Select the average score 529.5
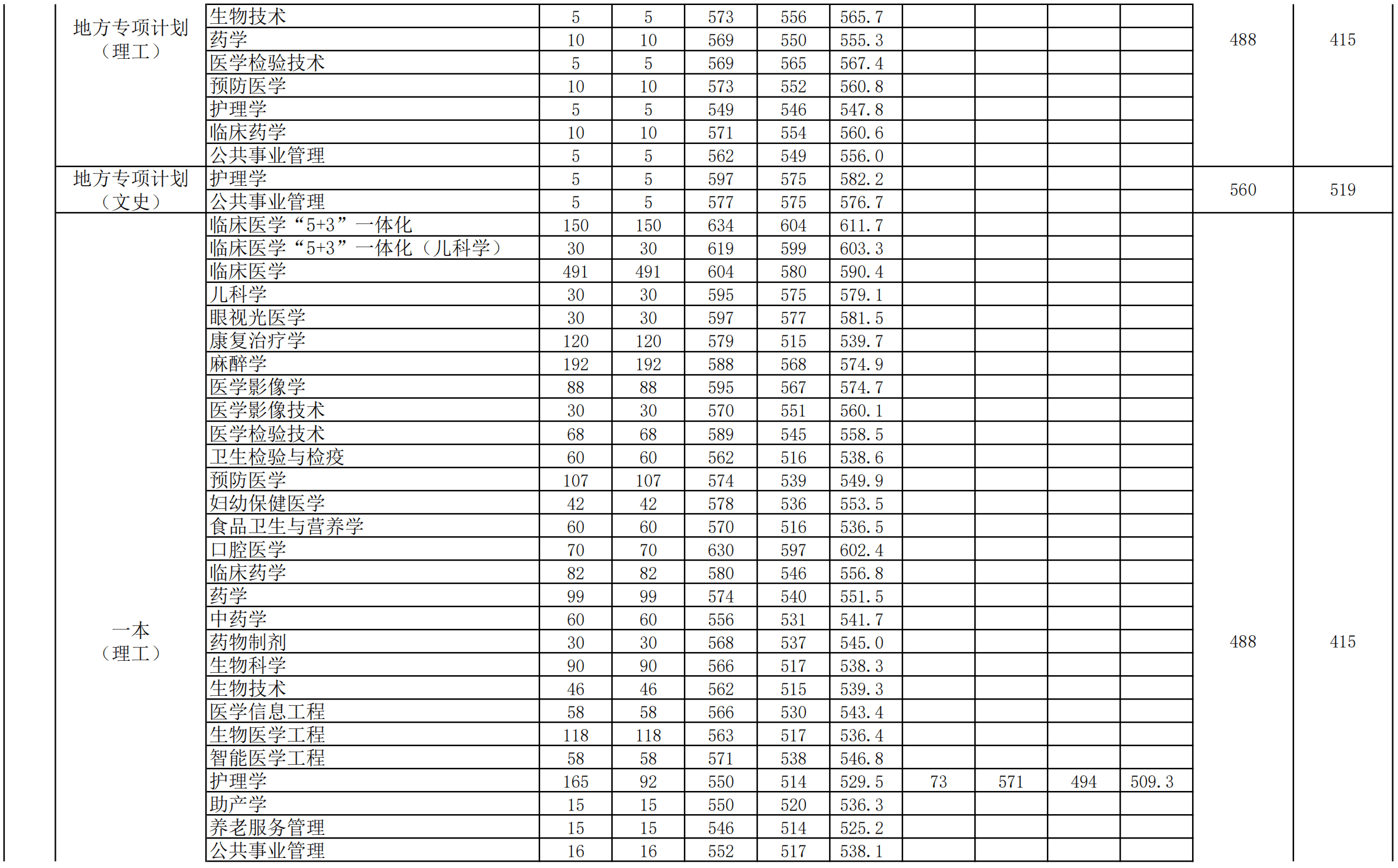This screenshot has width=1398, height=868. click(862, 782)
